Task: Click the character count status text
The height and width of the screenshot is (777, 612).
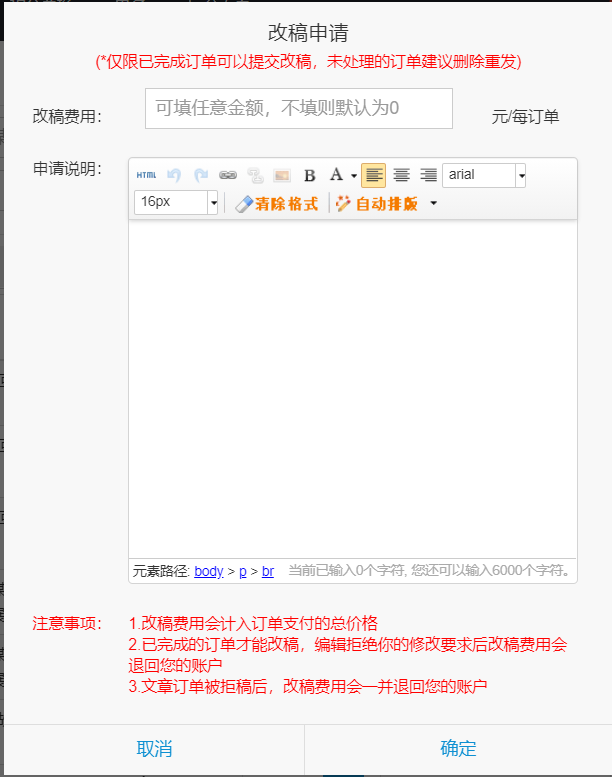Action: pos(430,570)
